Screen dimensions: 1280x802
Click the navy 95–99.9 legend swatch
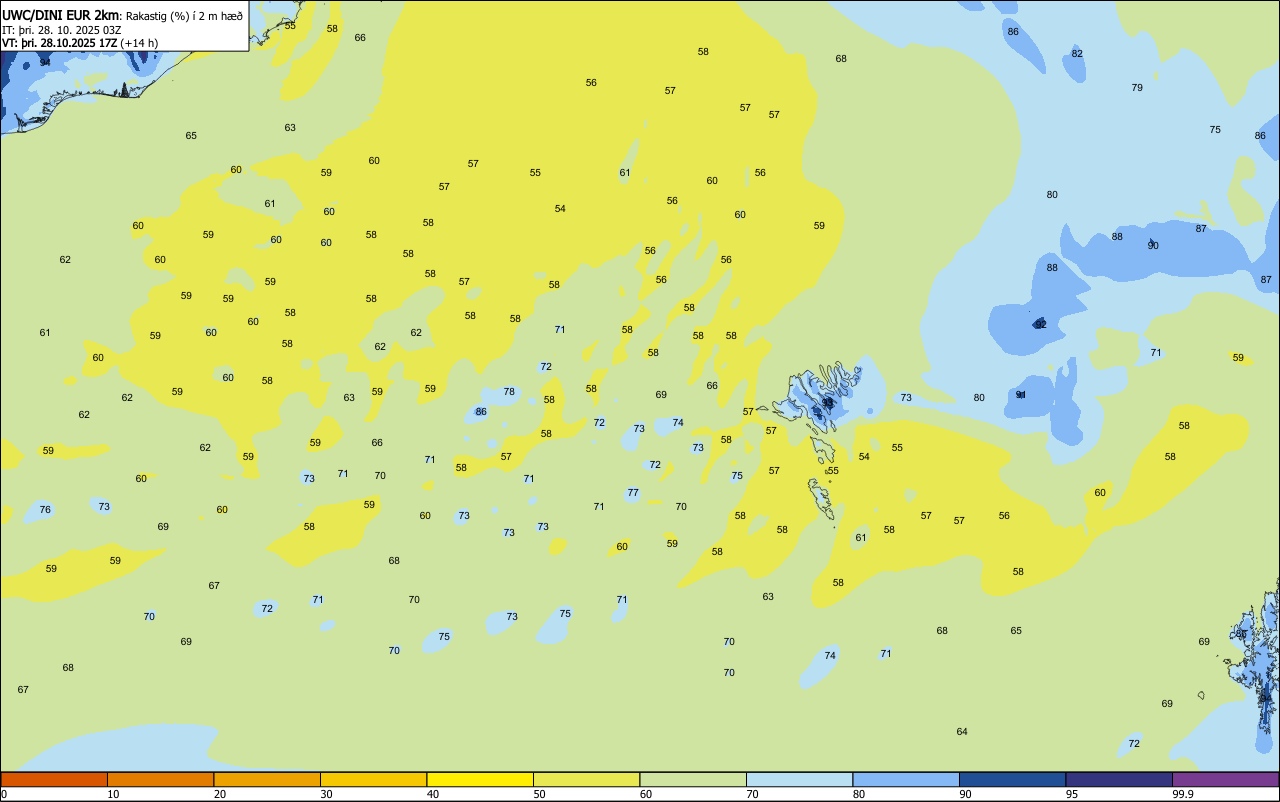coord(1119,779)
